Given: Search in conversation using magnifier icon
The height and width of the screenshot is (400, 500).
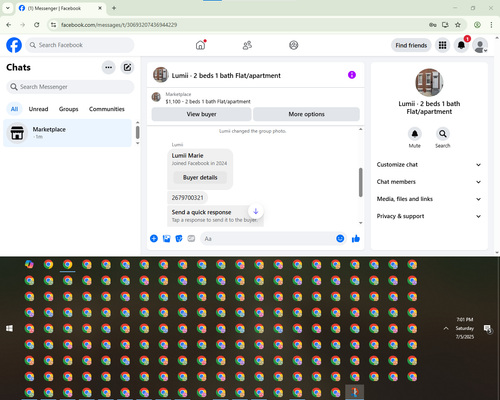Looking at the screenshot, I should pos(443,134).
